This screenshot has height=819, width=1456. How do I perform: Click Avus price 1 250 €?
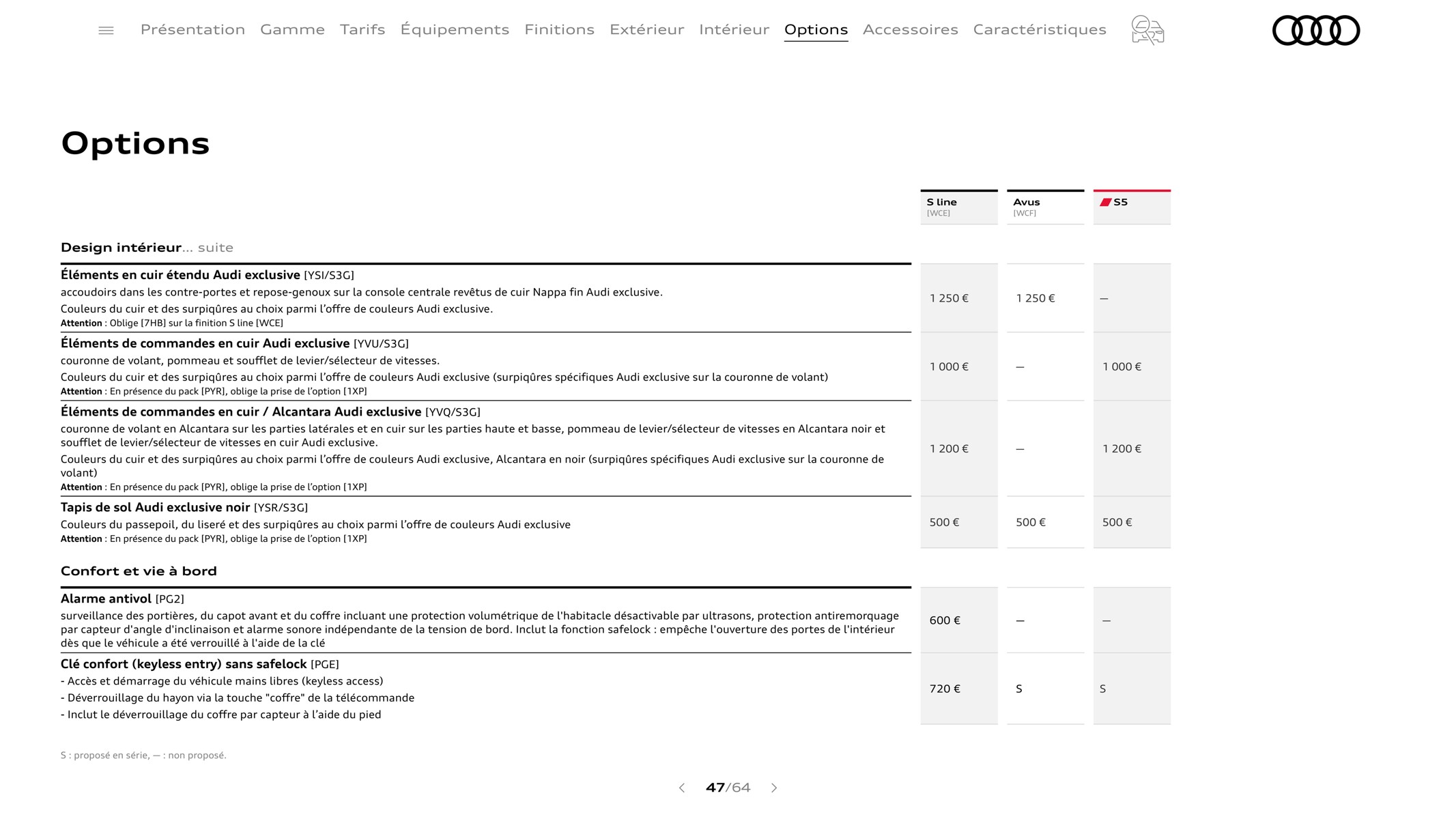point(1036,298)
